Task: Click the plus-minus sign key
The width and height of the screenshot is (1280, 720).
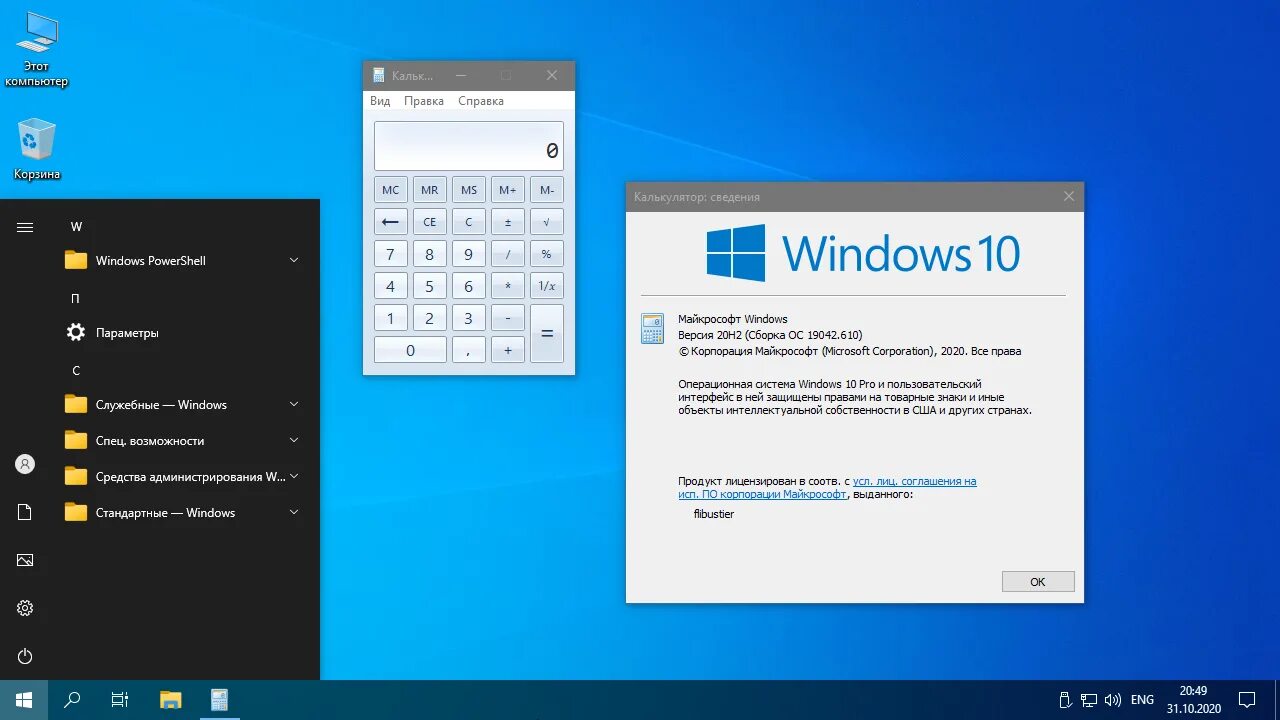Action: click(x=507, y=222)
